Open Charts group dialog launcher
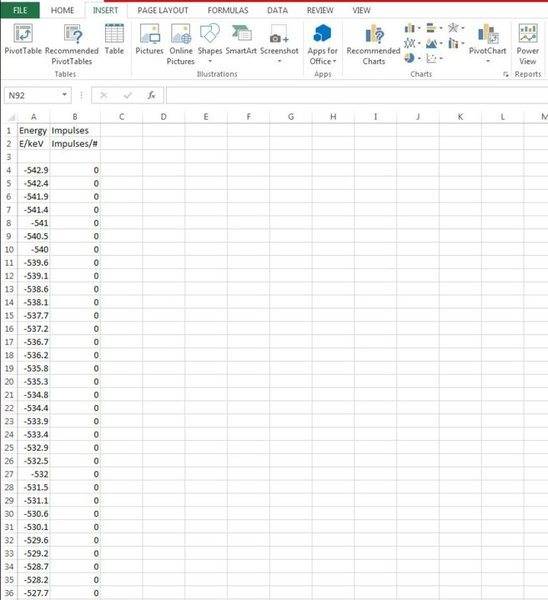Image resolution: width=548 pixels, height=600 pixels. (506, 75)
